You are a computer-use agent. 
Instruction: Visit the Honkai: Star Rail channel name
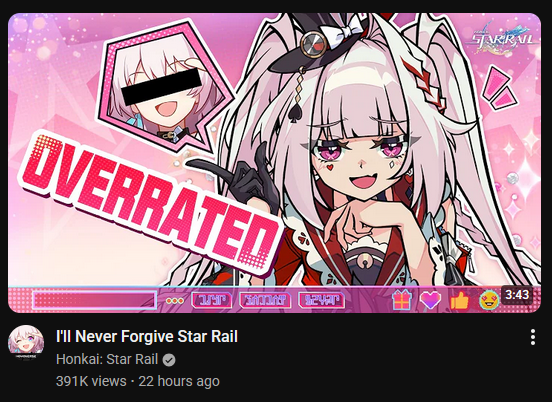coord(107,359)
